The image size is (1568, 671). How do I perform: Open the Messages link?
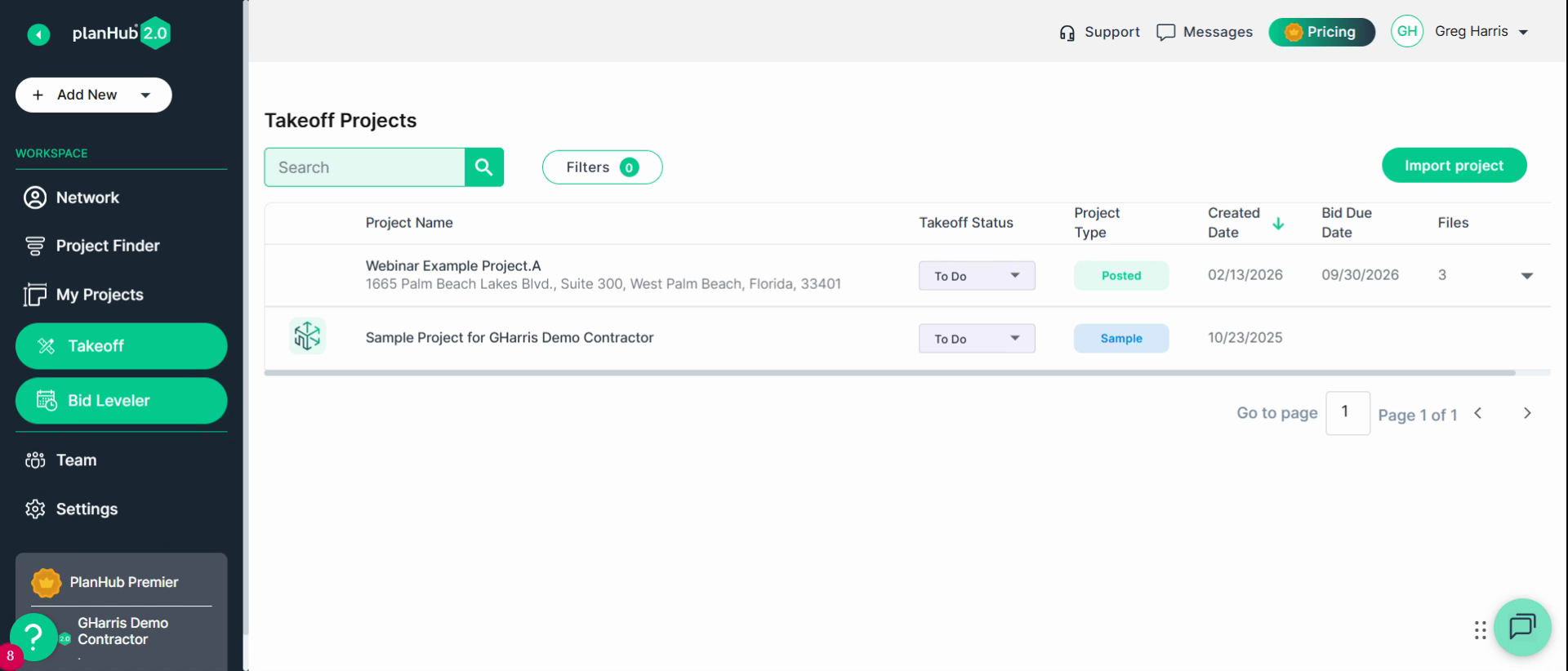pos(1218,32)
